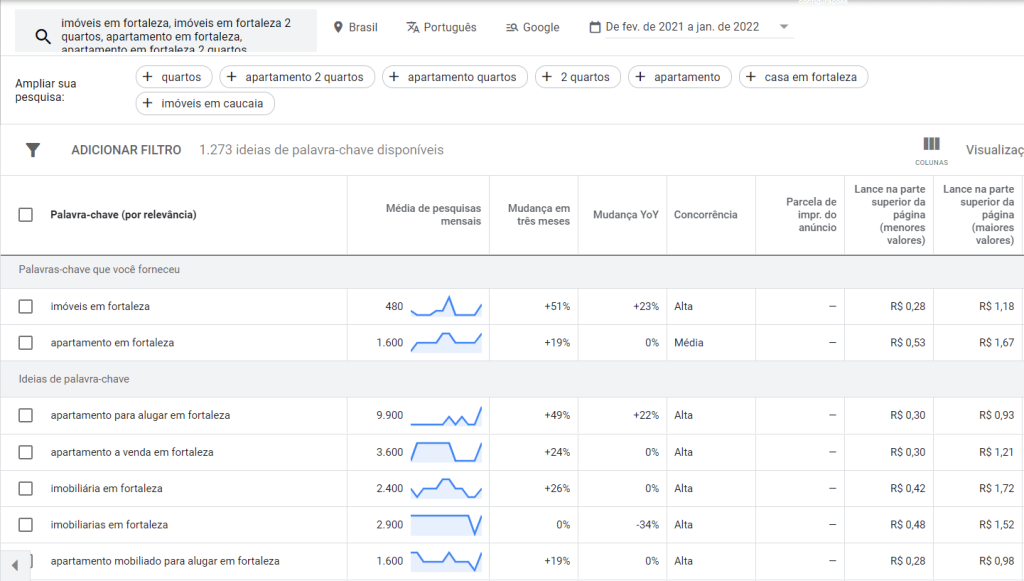The height and width of the screenshot is (581, 1024).
Task: Add 'imóveis em caucaia' suggestion chip
Action: pos(205,103)
